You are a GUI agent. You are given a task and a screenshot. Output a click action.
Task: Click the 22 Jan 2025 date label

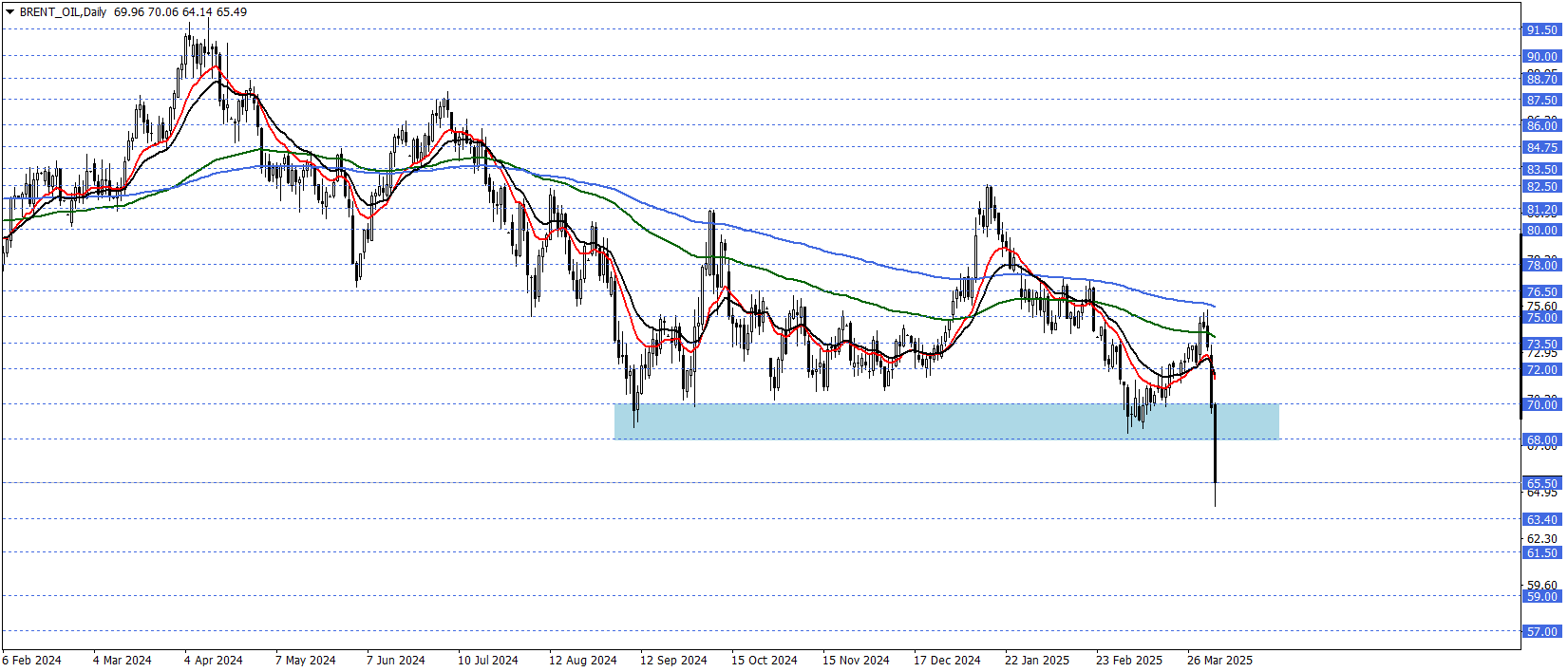(x=1037, y=661)
